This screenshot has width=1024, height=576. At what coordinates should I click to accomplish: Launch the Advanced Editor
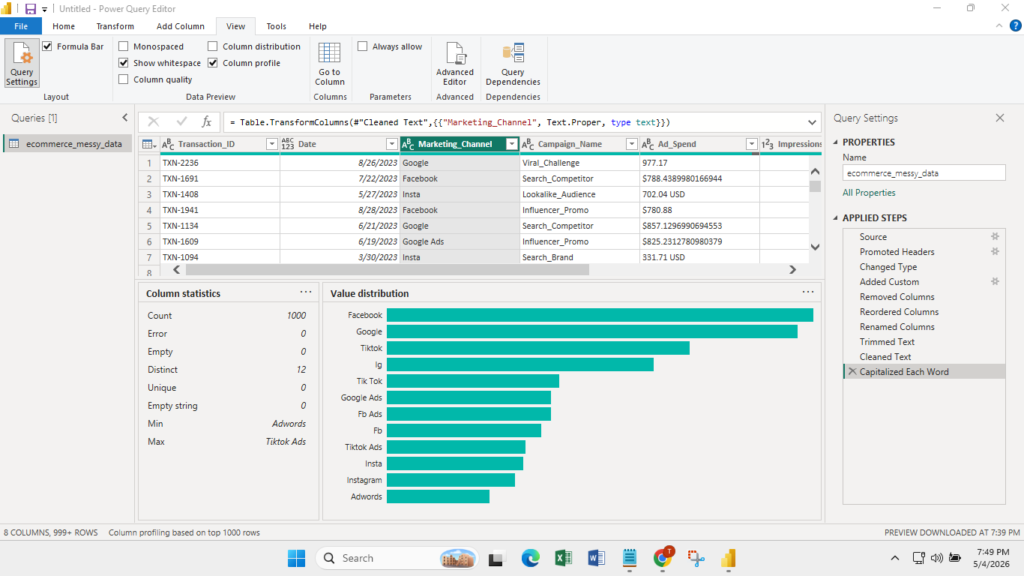tap(455, 63)
